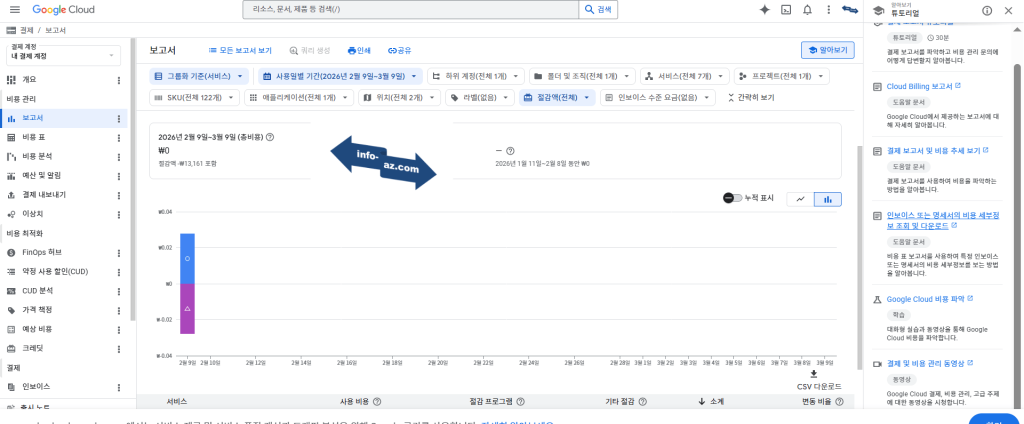Open more options for 보고서 sidebar item
Image resolution: width=1024 pixels, height=424 pixels.
point(119,118)
